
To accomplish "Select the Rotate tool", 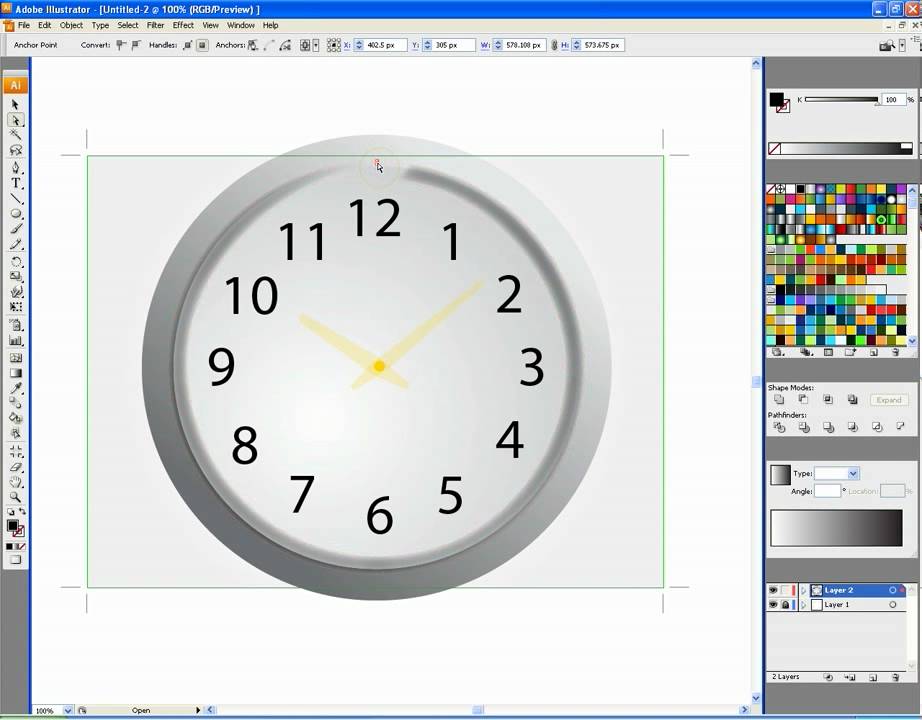I will coord(15,262).
